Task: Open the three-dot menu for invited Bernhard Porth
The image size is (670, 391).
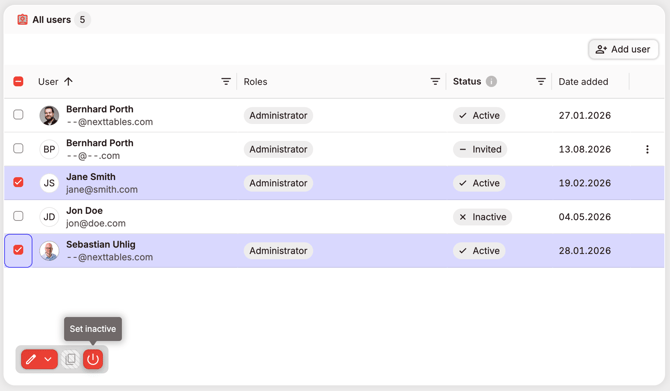Action: (647, 149)
